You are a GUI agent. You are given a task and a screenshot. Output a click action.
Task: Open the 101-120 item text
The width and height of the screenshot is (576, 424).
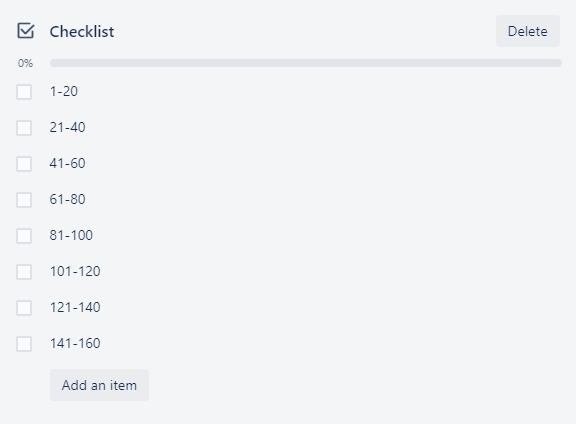point(75,272)
